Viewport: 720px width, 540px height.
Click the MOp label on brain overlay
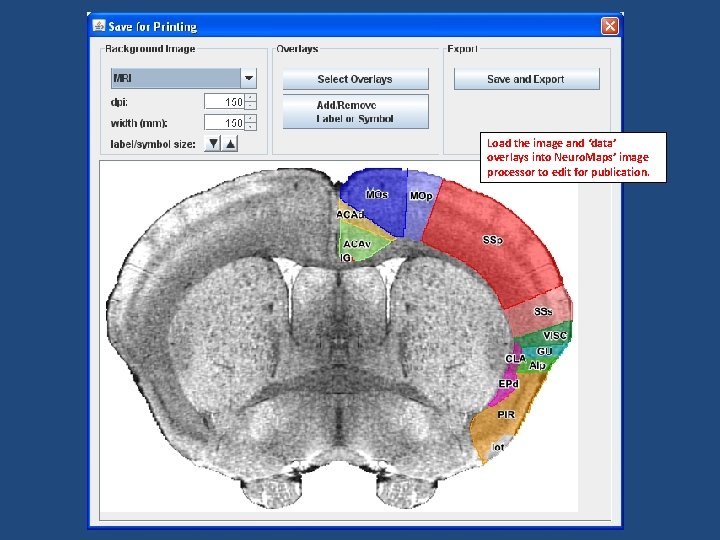point(421,196)
